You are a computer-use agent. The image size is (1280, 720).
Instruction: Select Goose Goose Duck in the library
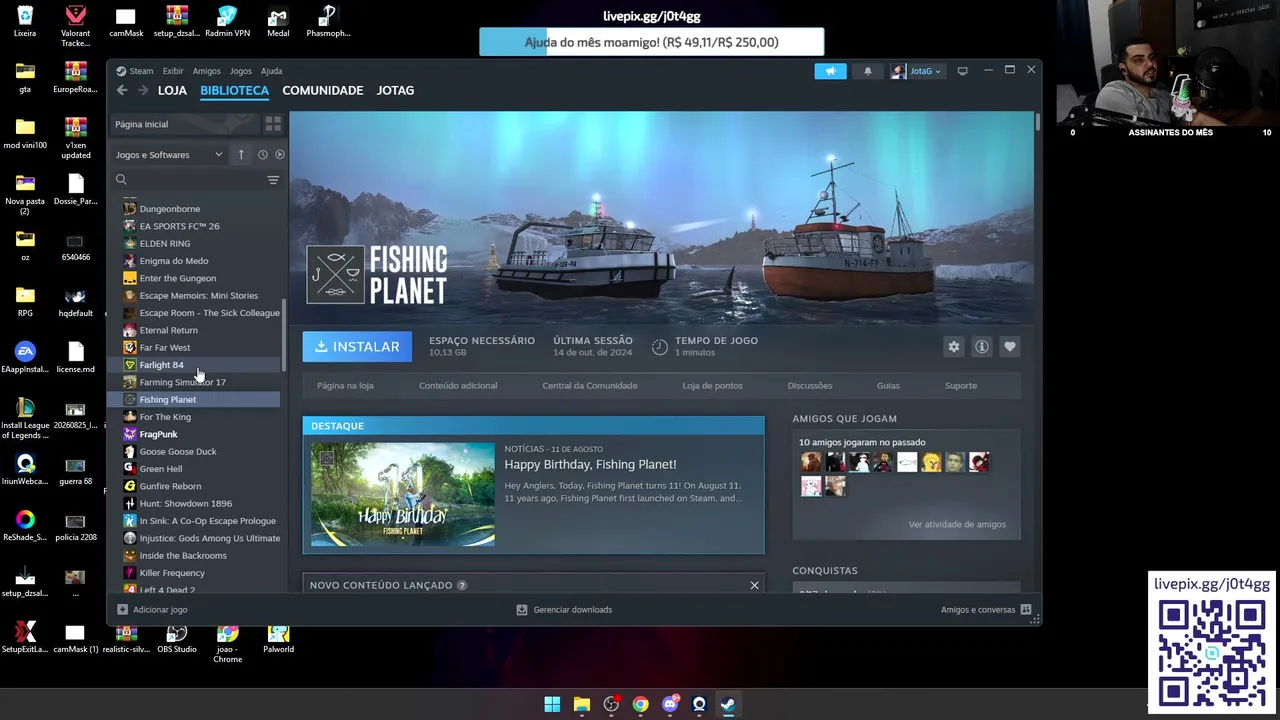click(178, 452)
